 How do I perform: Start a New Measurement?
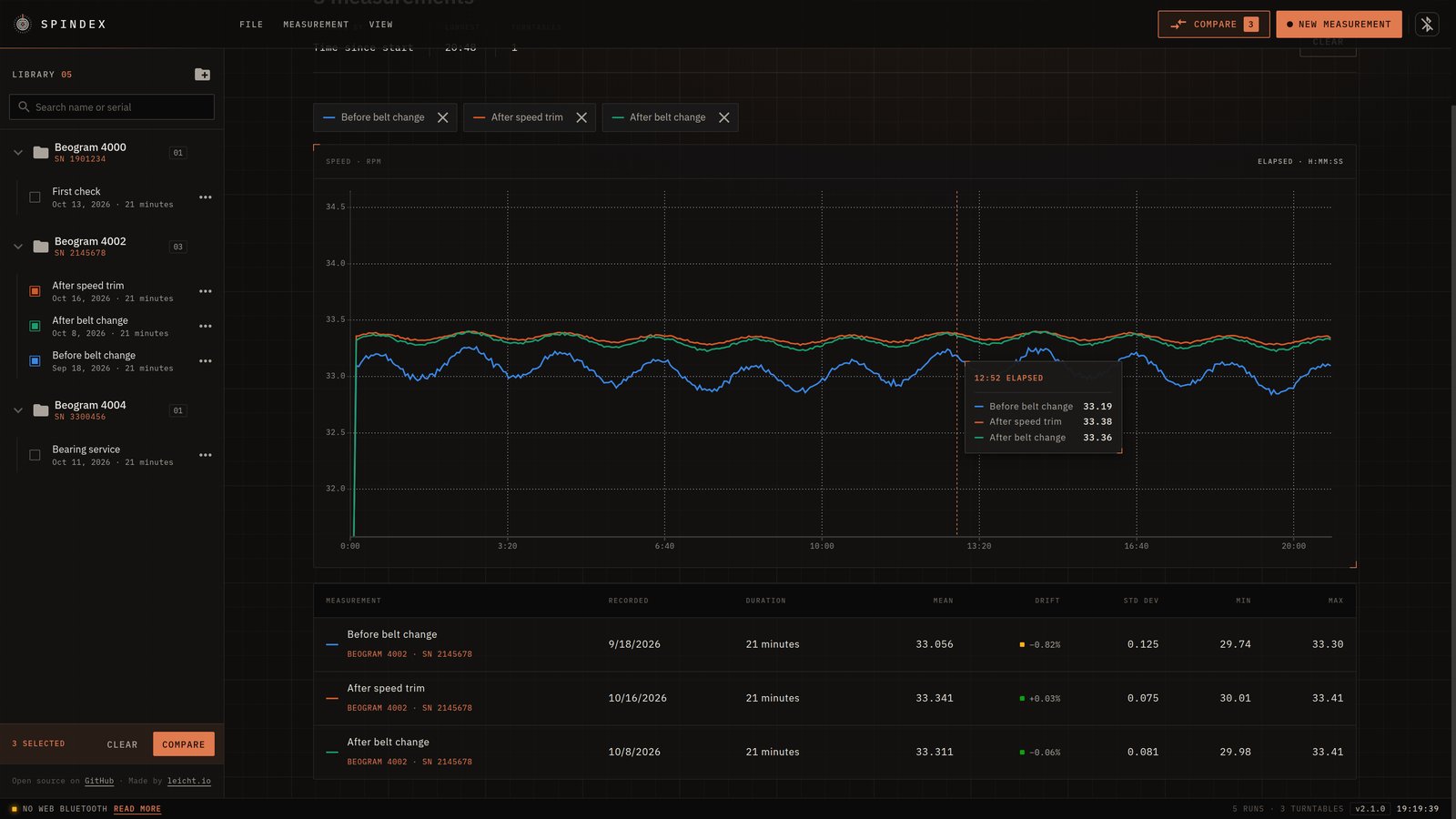coord(1339,25)
